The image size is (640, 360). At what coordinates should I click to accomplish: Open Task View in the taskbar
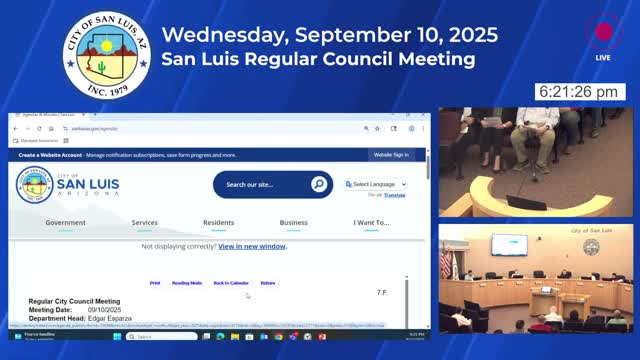click(x=206, y=337)
